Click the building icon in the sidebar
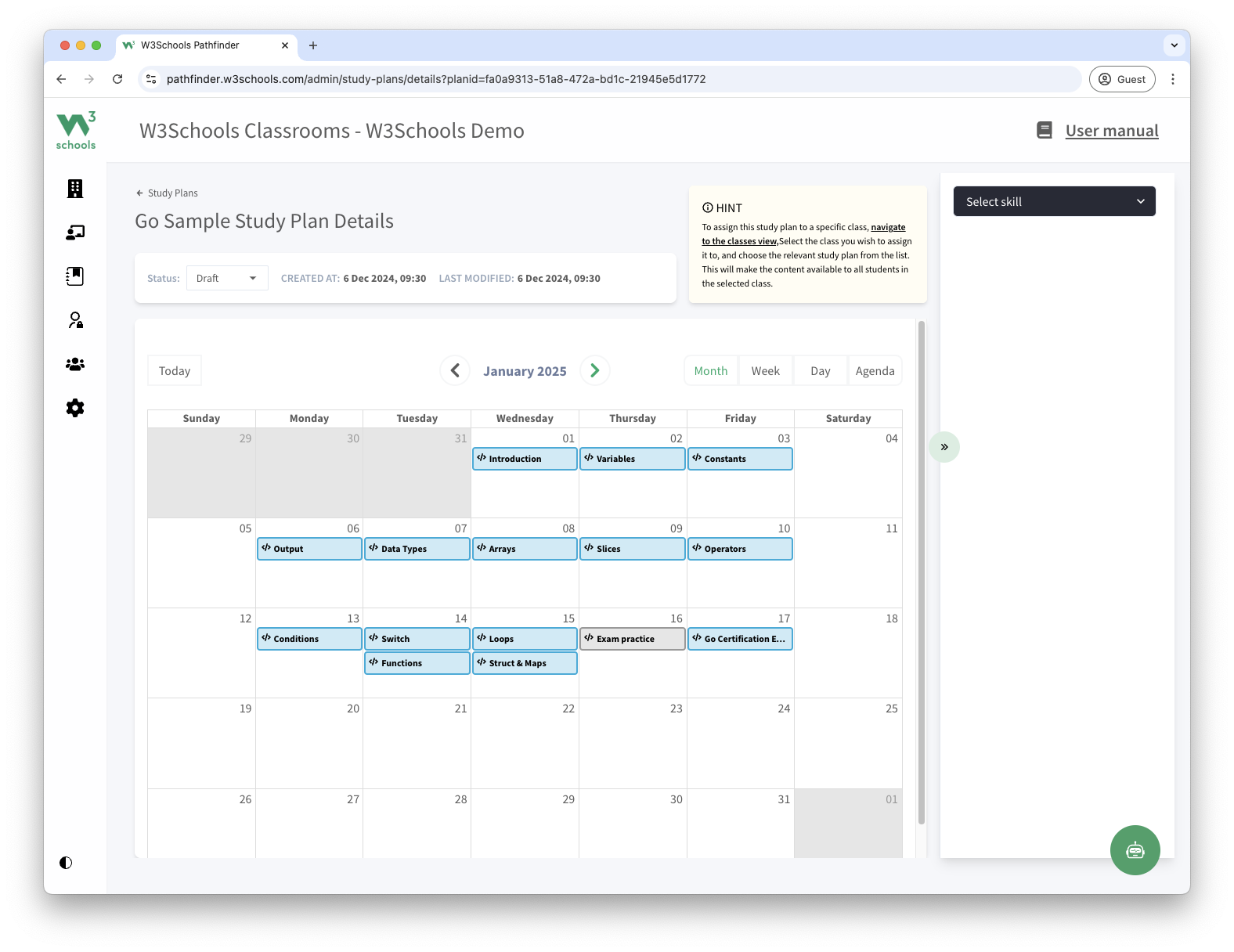 (x=75, y=189)
